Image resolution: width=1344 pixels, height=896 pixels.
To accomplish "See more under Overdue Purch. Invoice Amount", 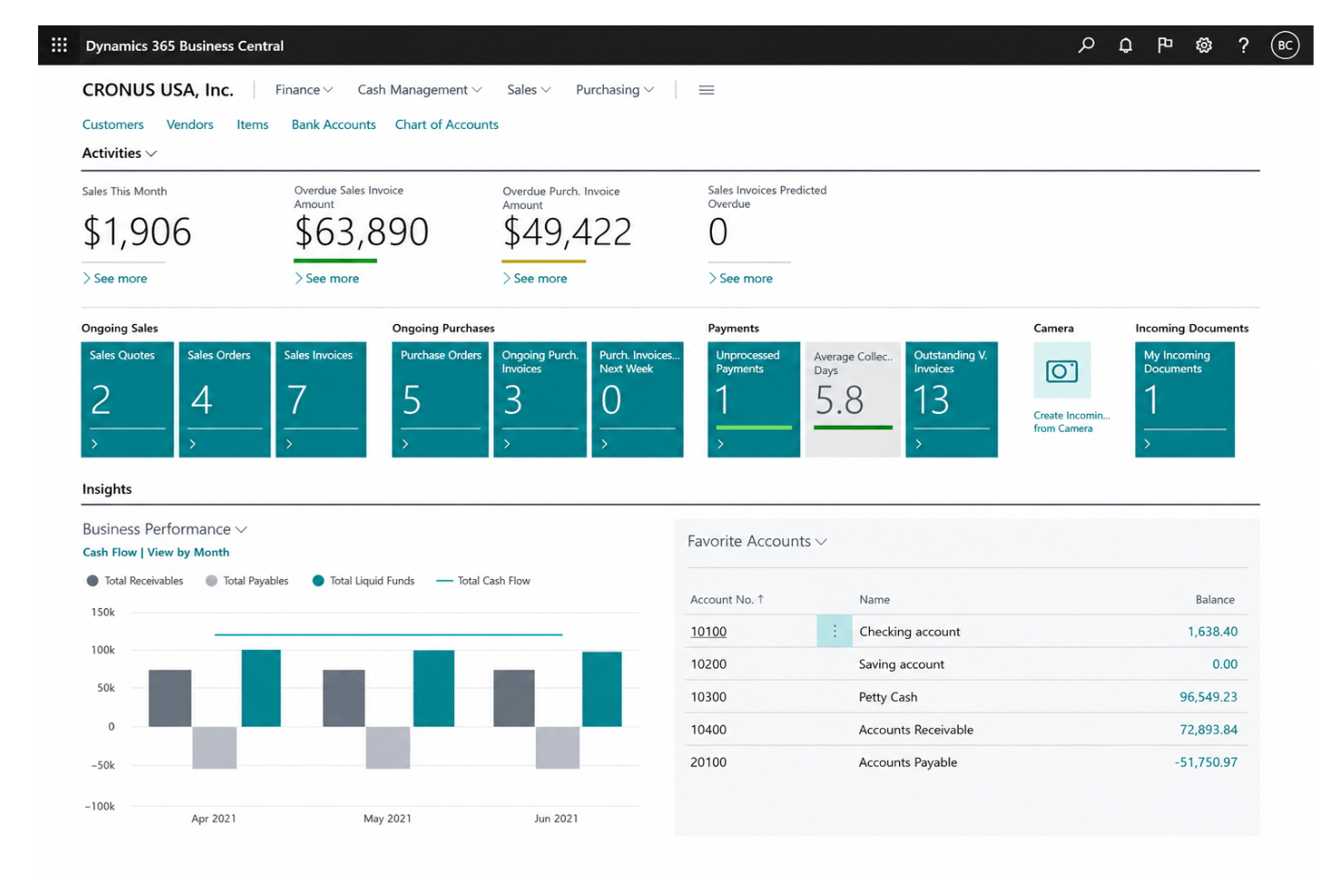I will pos(535,279).
